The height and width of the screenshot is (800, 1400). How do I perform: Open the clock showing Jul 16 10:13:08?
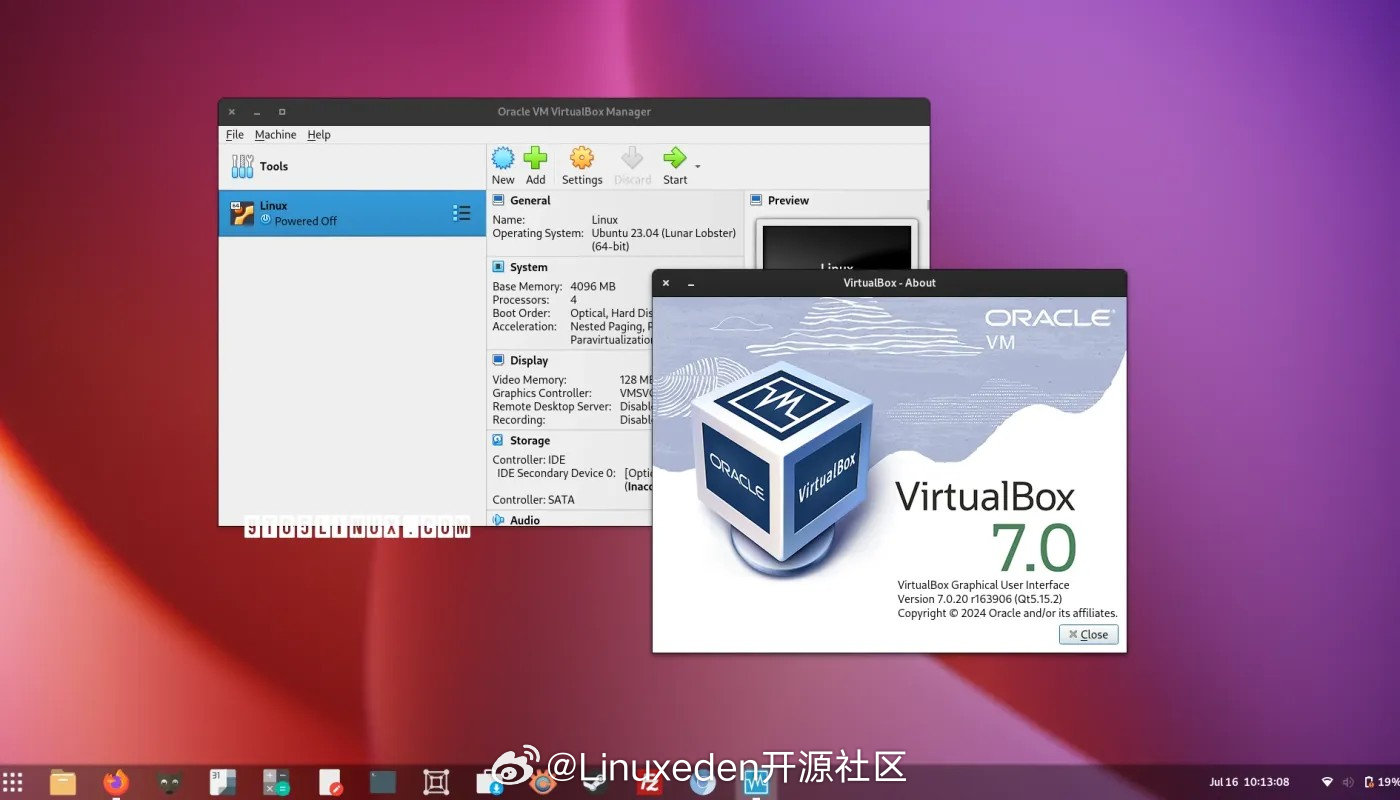pyautogui.click(x=1249, y=782)
